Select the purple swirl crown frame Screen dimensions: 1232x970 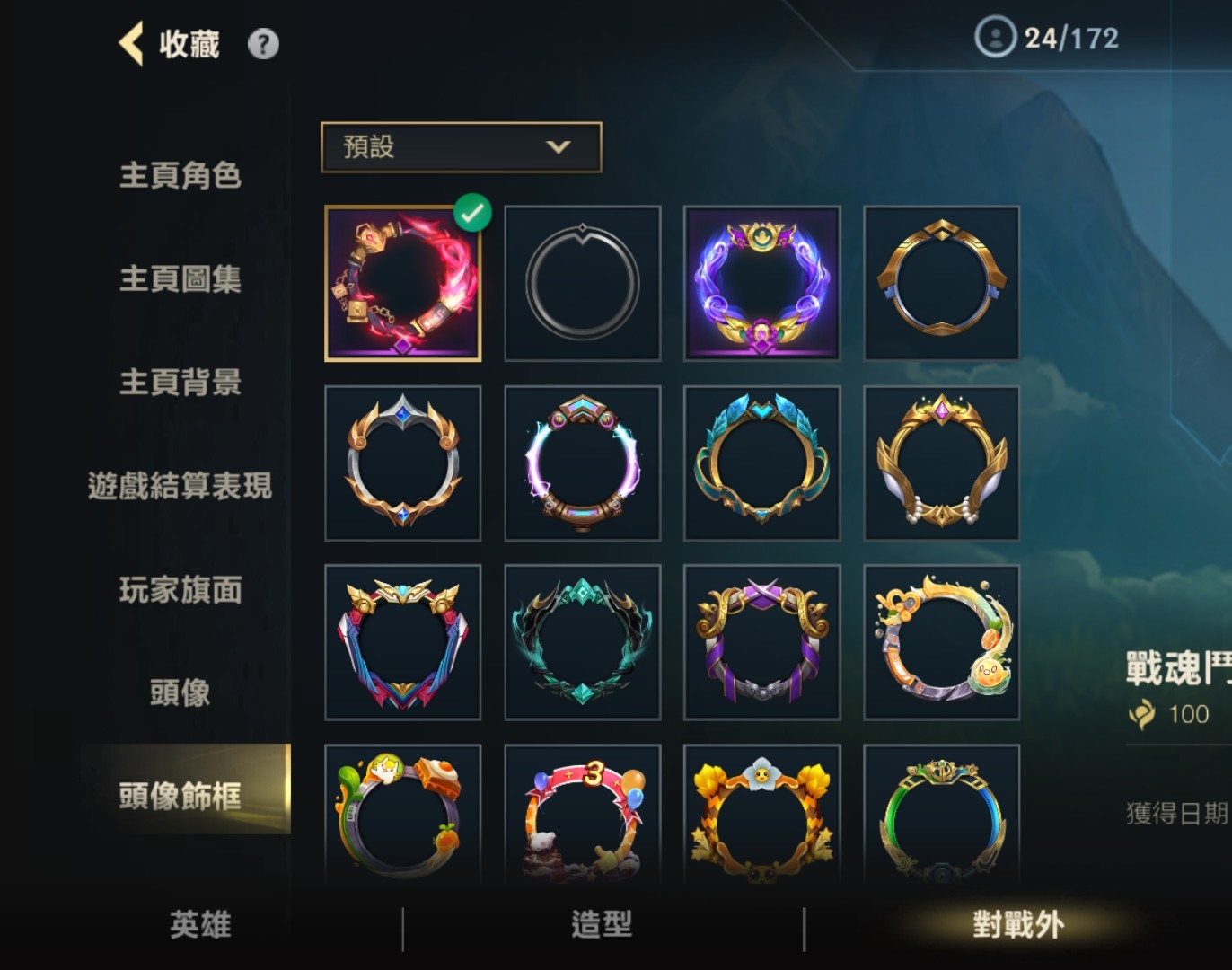point(762,284)
